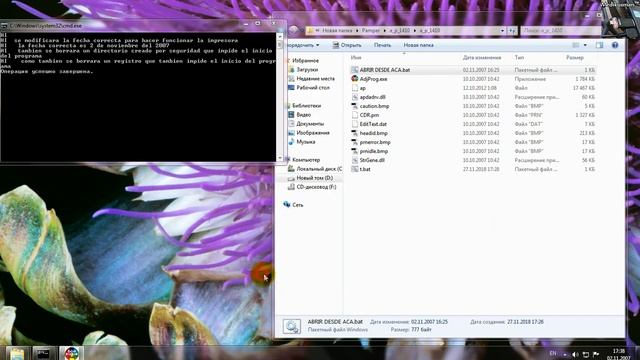Select StrGene.dll file icon

(355, 160)
